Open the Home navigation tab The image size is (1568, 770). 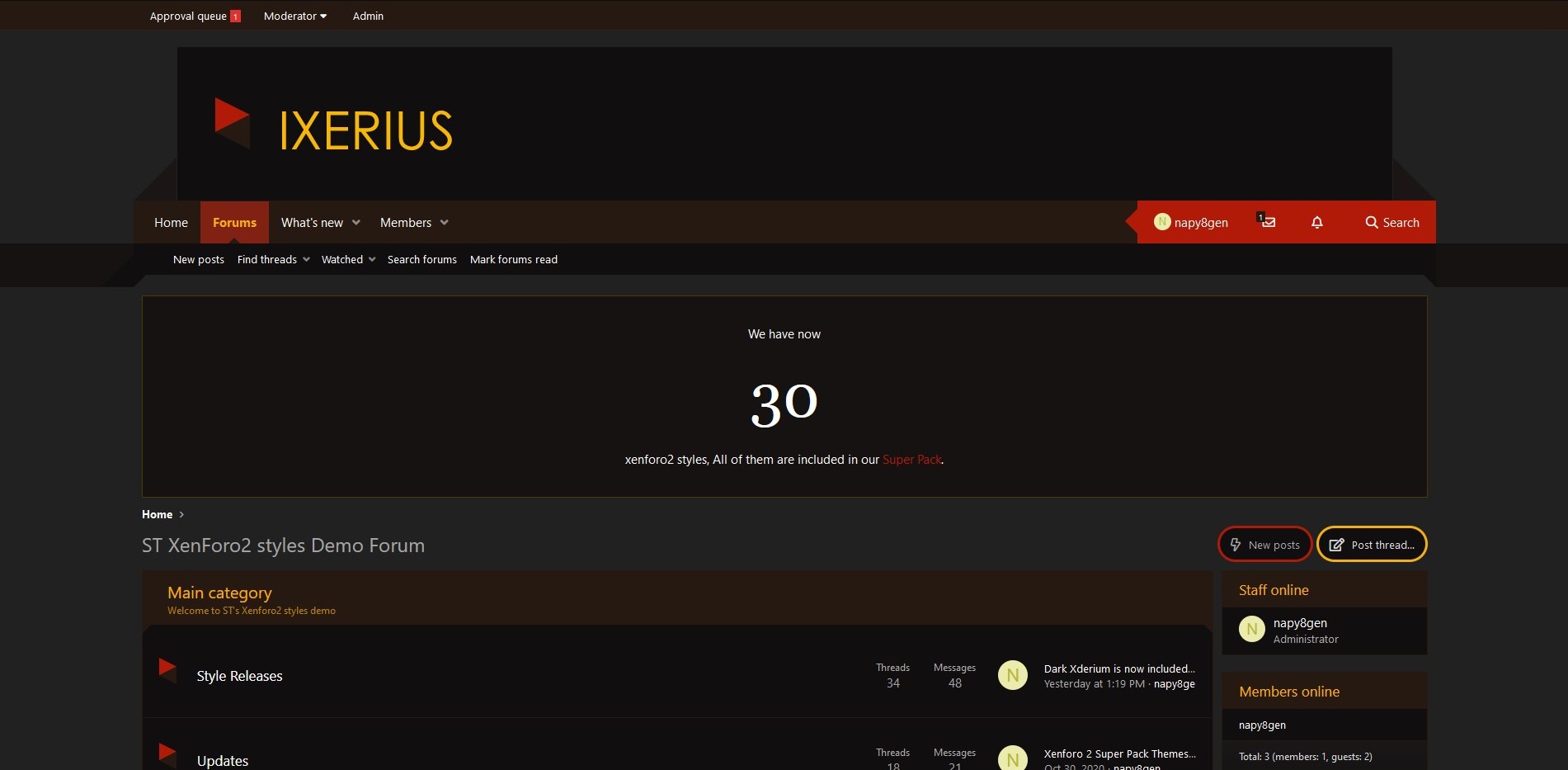click(x=171, y=223)
